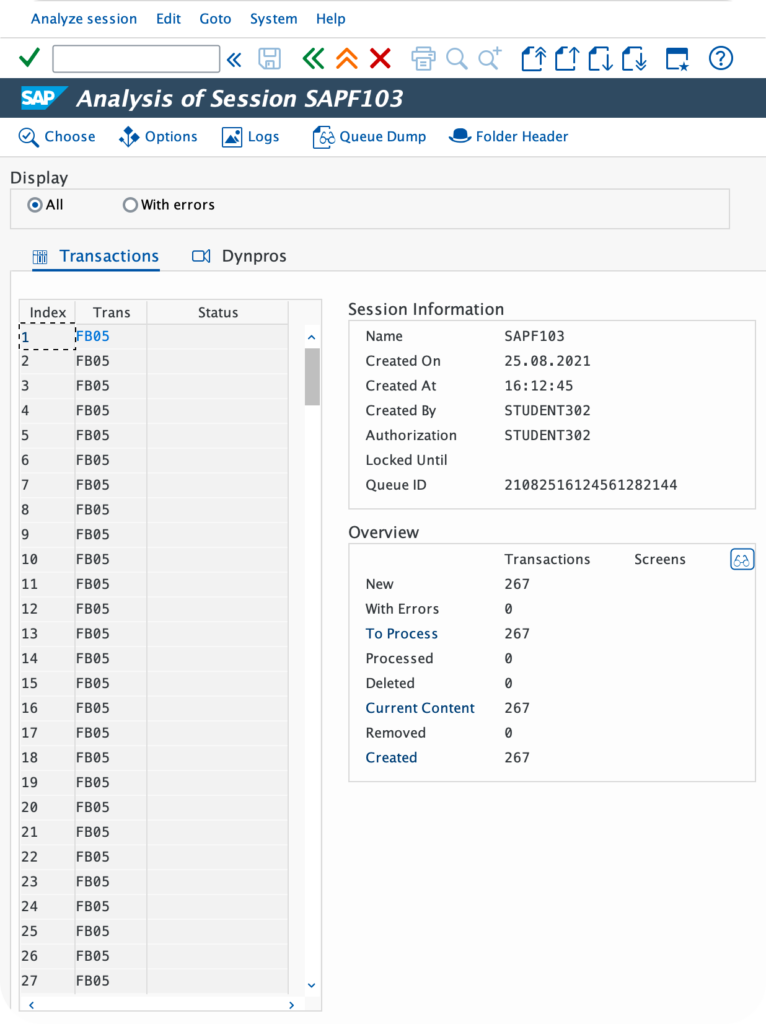The height and width of the screenshot is (1024, 766).
Task: Collapse command field with double-chevron
Action: 234,59
